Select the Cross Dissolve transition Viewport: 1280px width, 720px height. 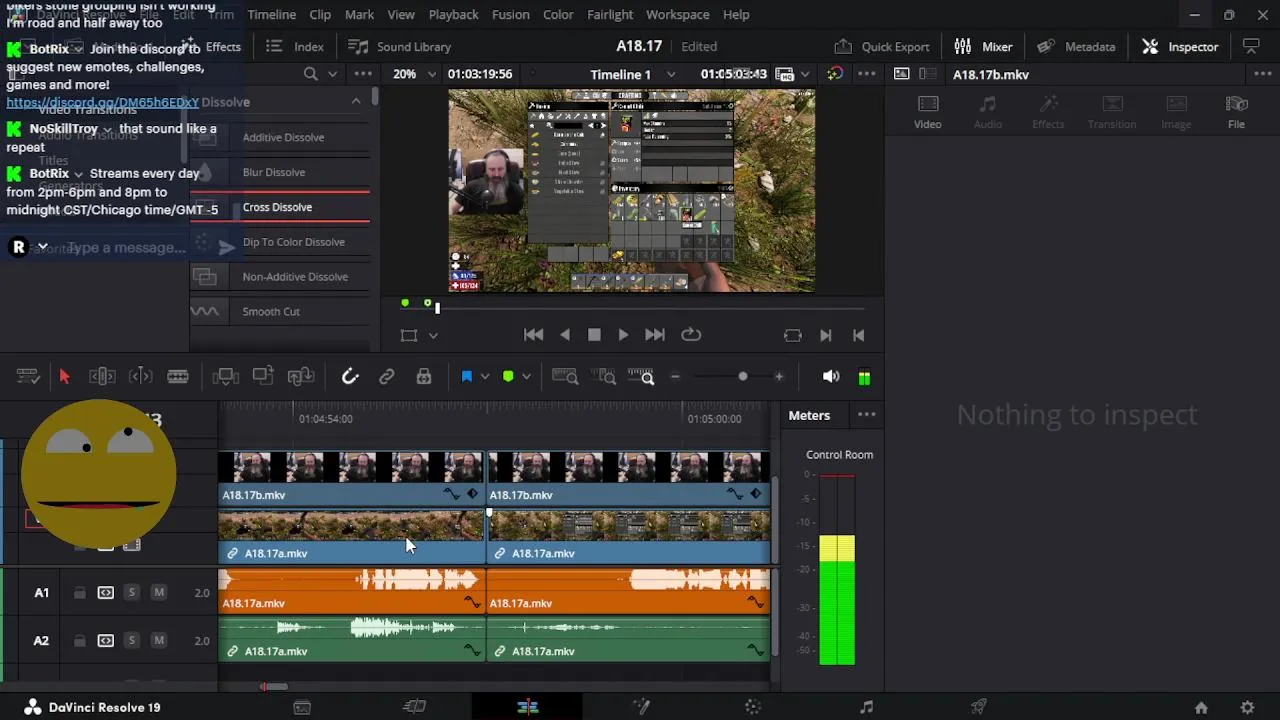(x=280, y=207)
